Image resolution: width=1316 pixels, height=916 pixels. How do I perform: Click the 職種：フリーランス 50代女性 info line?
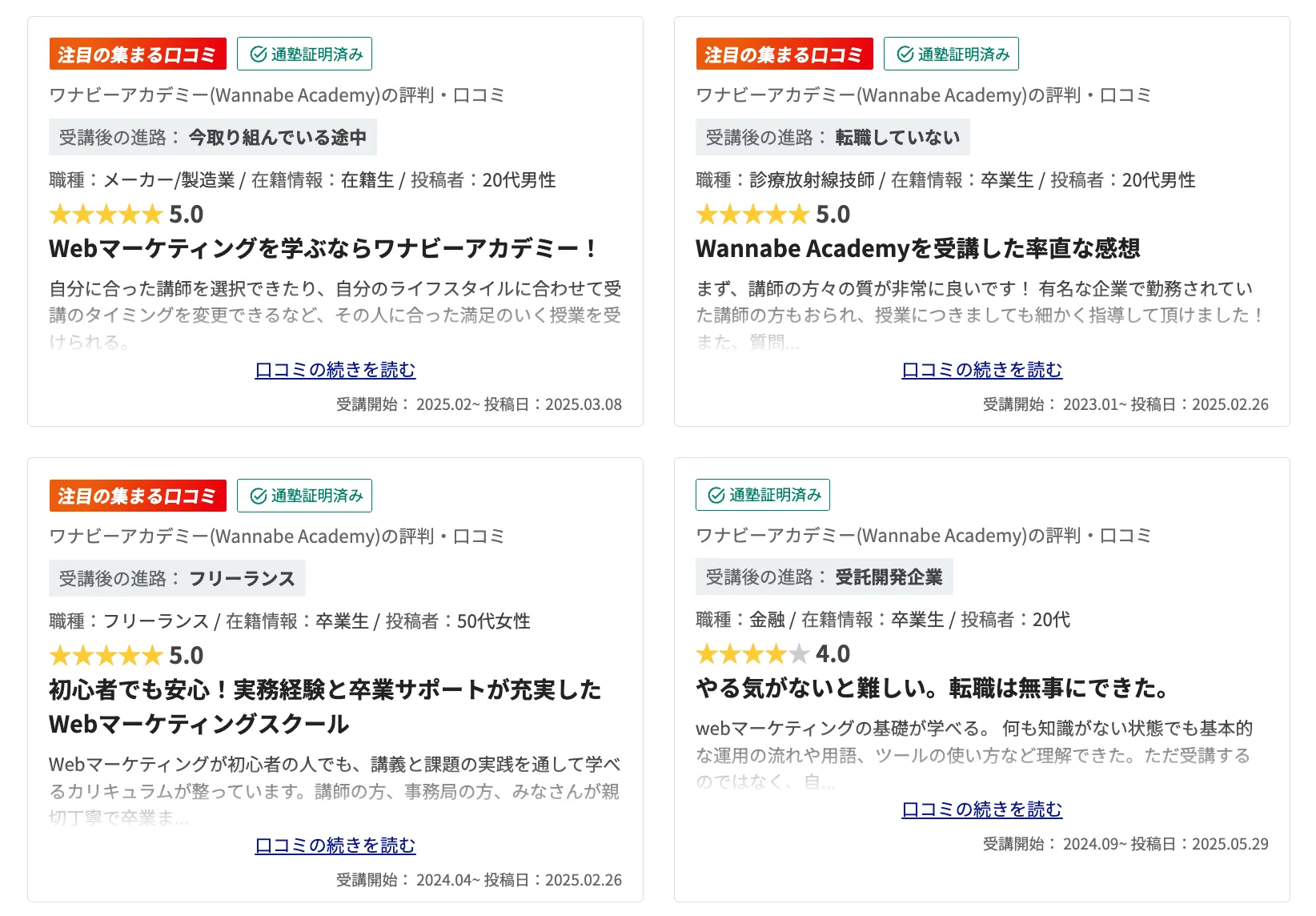point(290,621)
